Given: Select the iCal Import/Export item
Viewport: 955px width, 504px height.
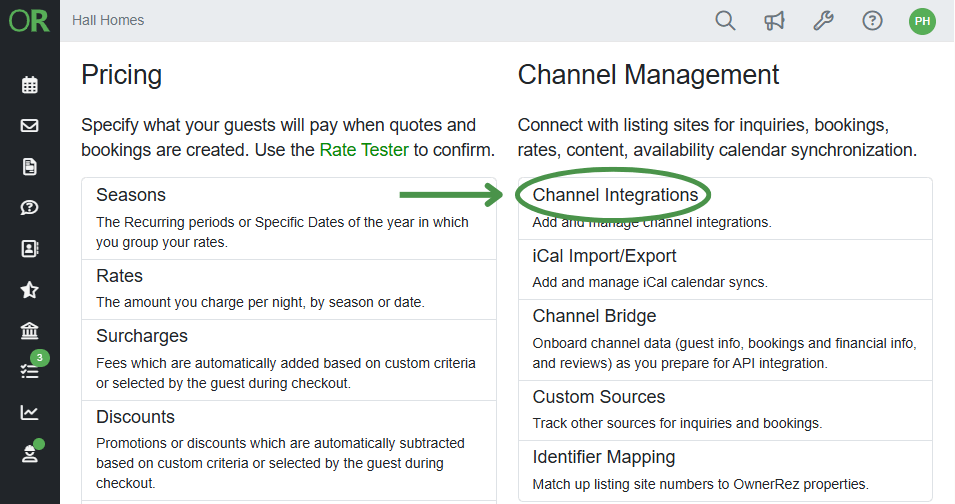Looking at the screenshot, I should [x=604, y=256].
